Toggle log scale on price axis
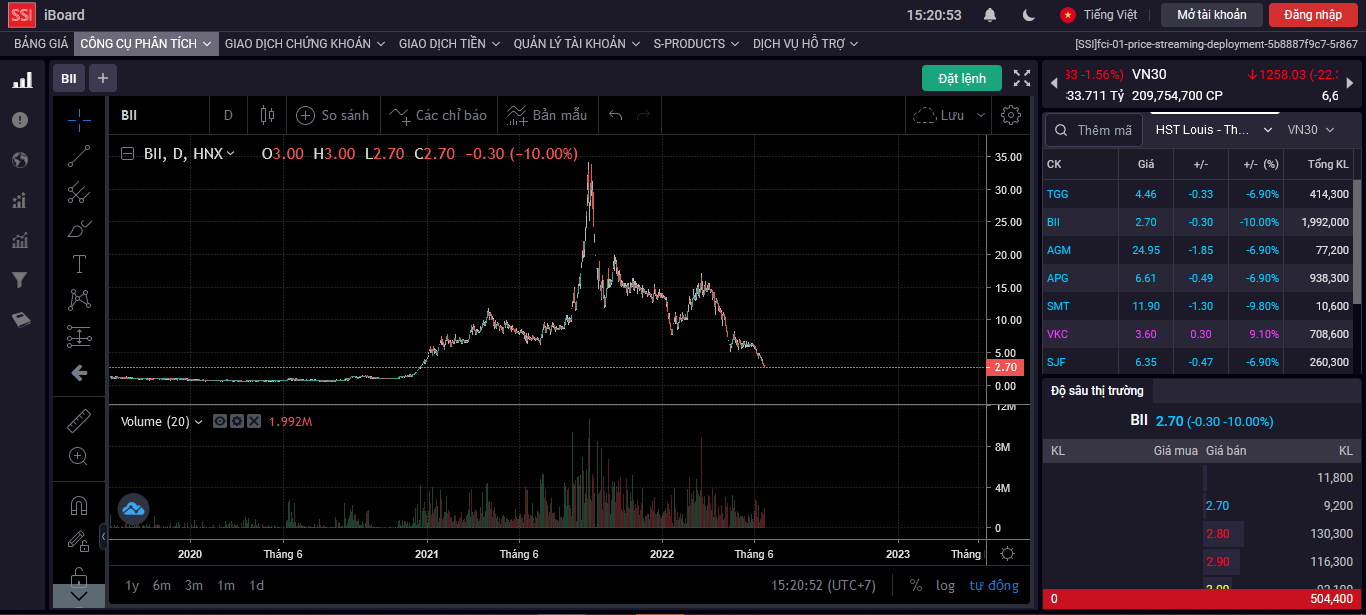 [945, 585]
